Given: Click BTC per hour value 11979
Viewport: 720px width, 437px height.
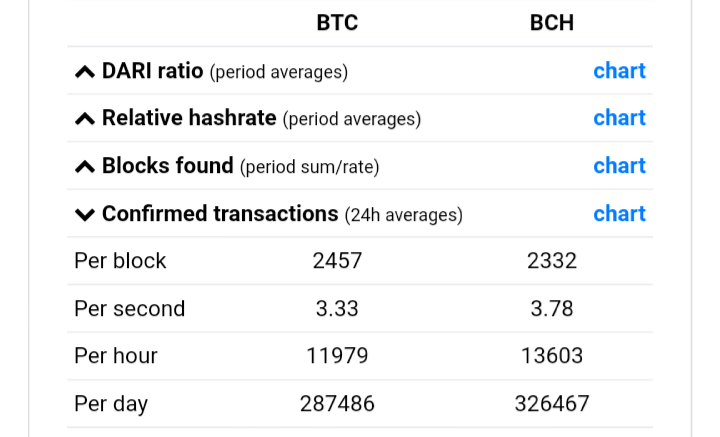Looking at the screenshot, I should pyautogui.click(x=337, y=356).
